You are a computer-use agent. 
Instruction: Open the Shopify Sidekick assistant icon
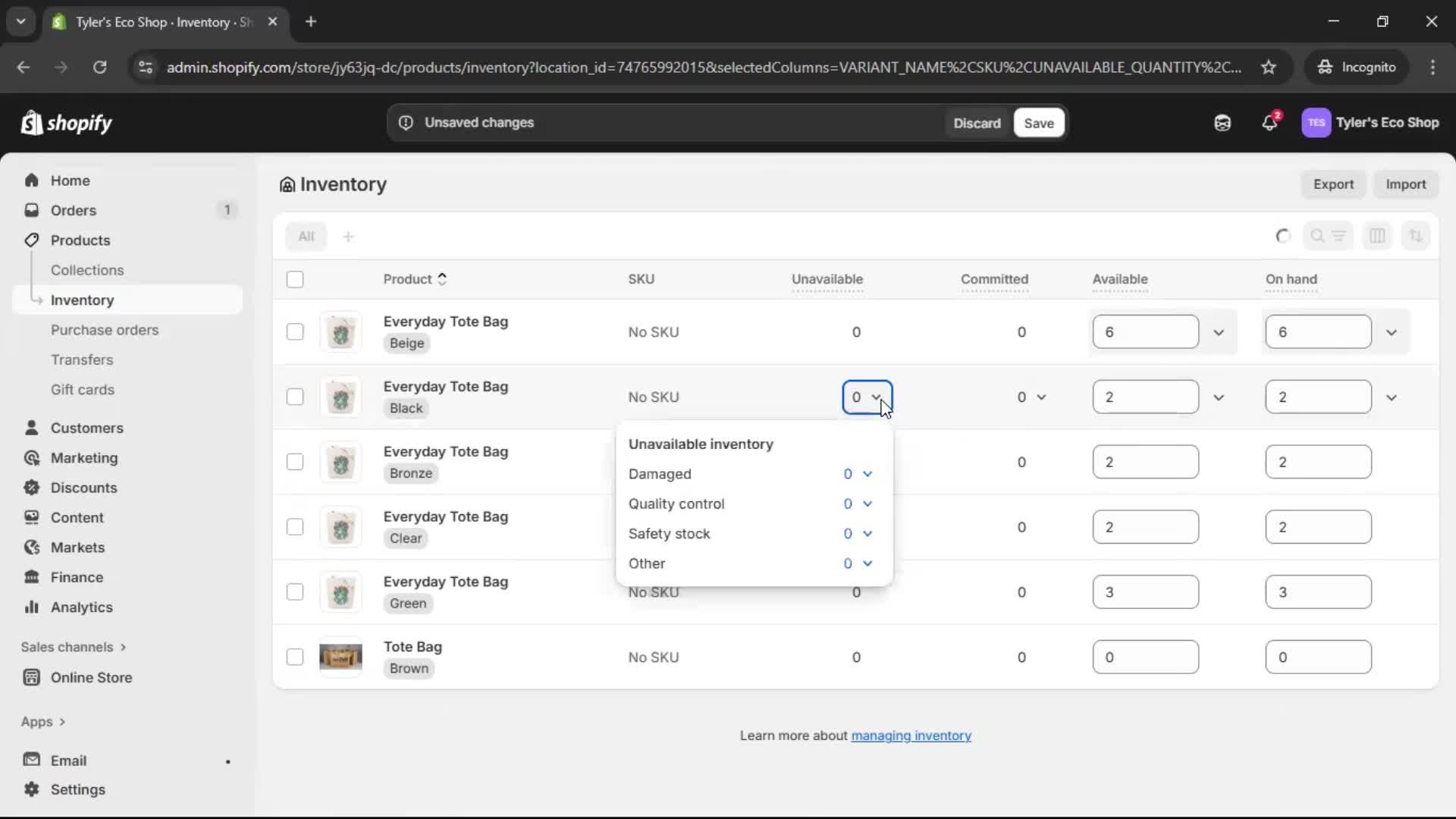pos(1222,123)
